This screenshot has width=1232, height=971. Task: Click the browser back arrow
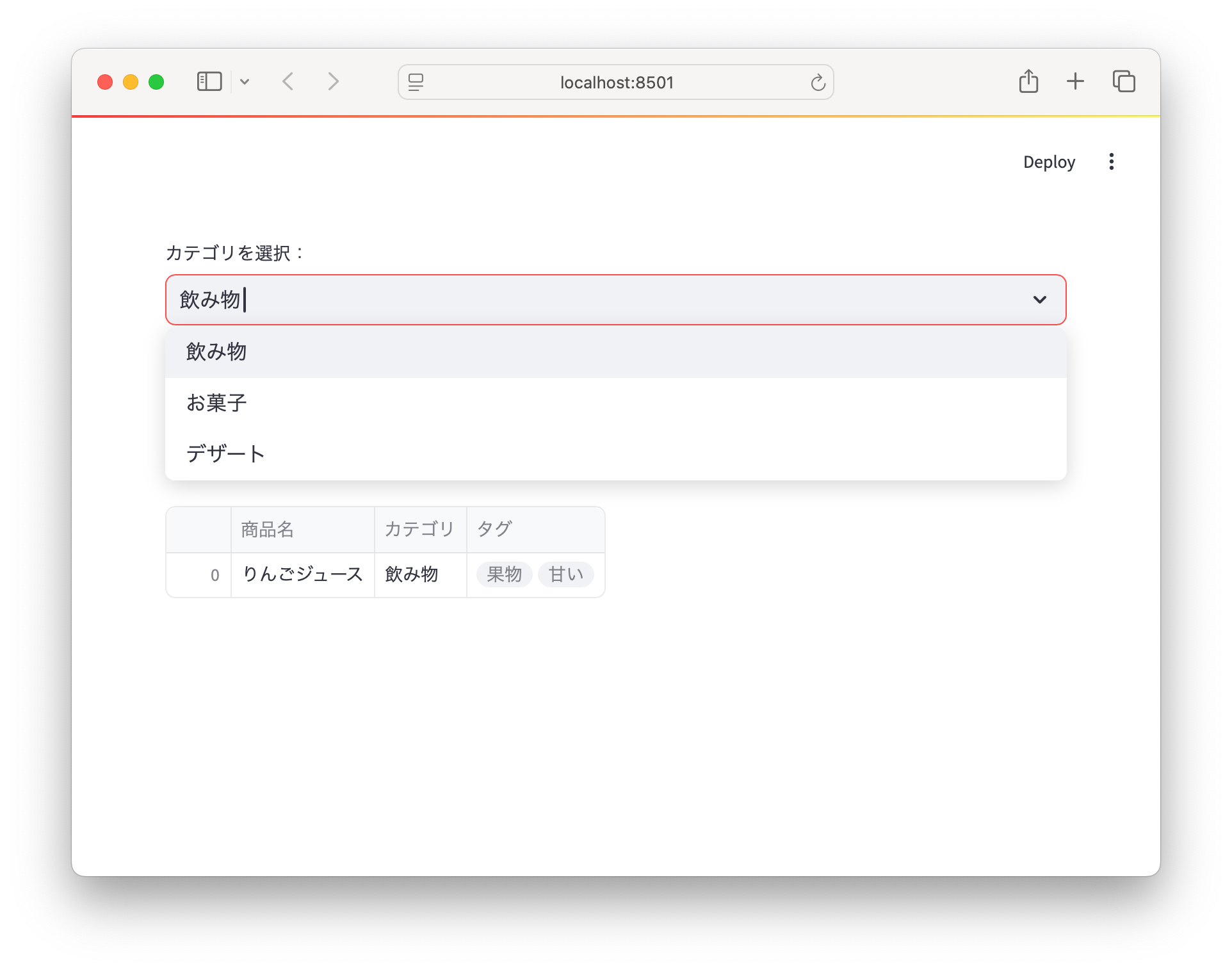(x=288, y=81)
